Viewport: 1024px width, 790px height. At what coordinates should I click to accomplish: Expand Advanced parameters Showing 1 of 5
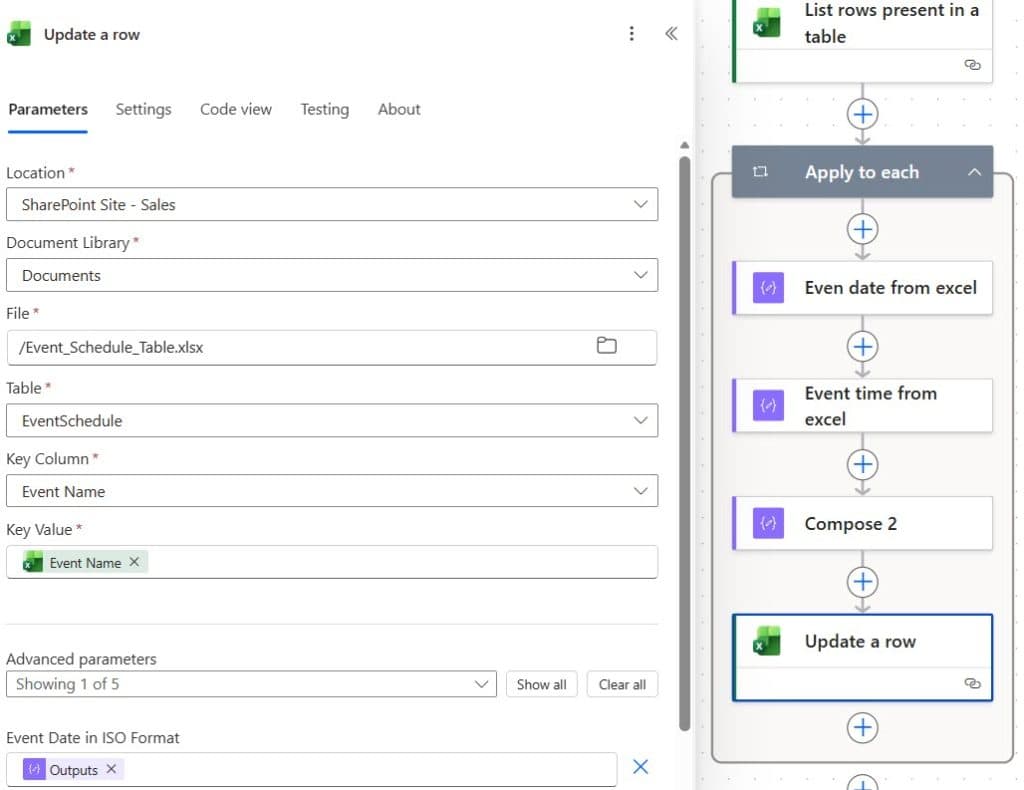[251, 684]
